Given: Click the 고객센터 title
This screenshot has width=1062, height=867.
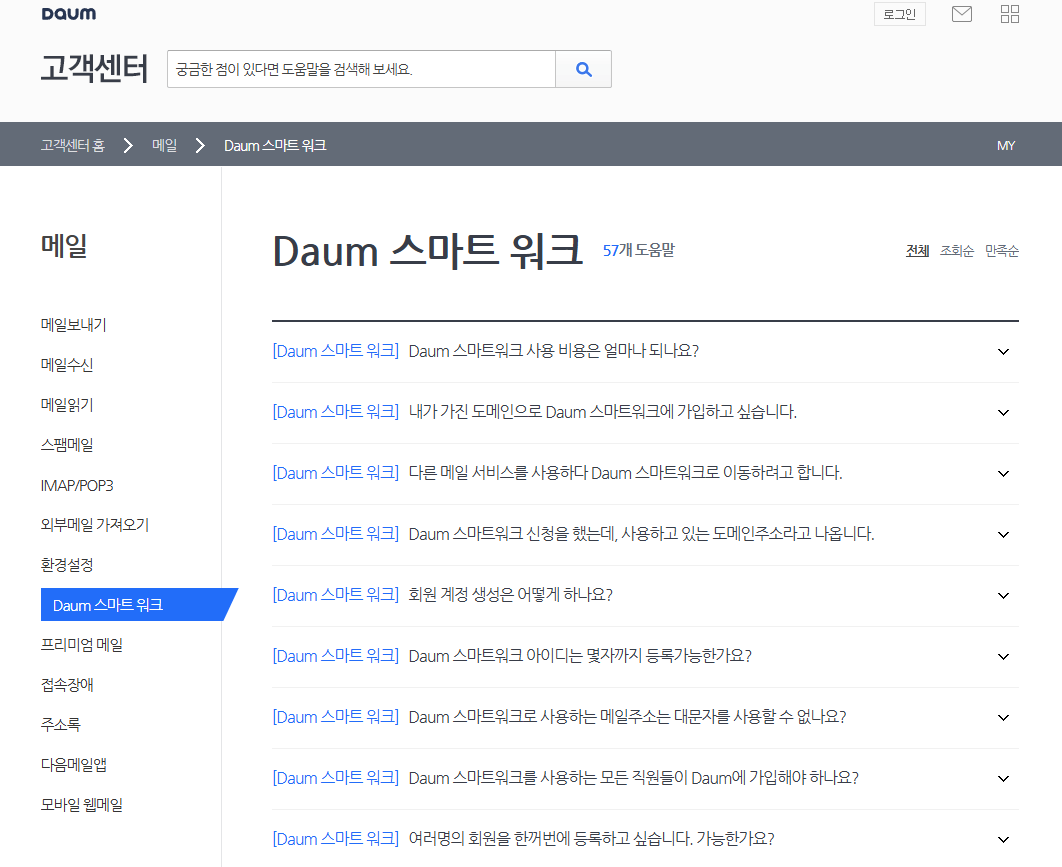Looking at the screenshot, I should (94, 68).
